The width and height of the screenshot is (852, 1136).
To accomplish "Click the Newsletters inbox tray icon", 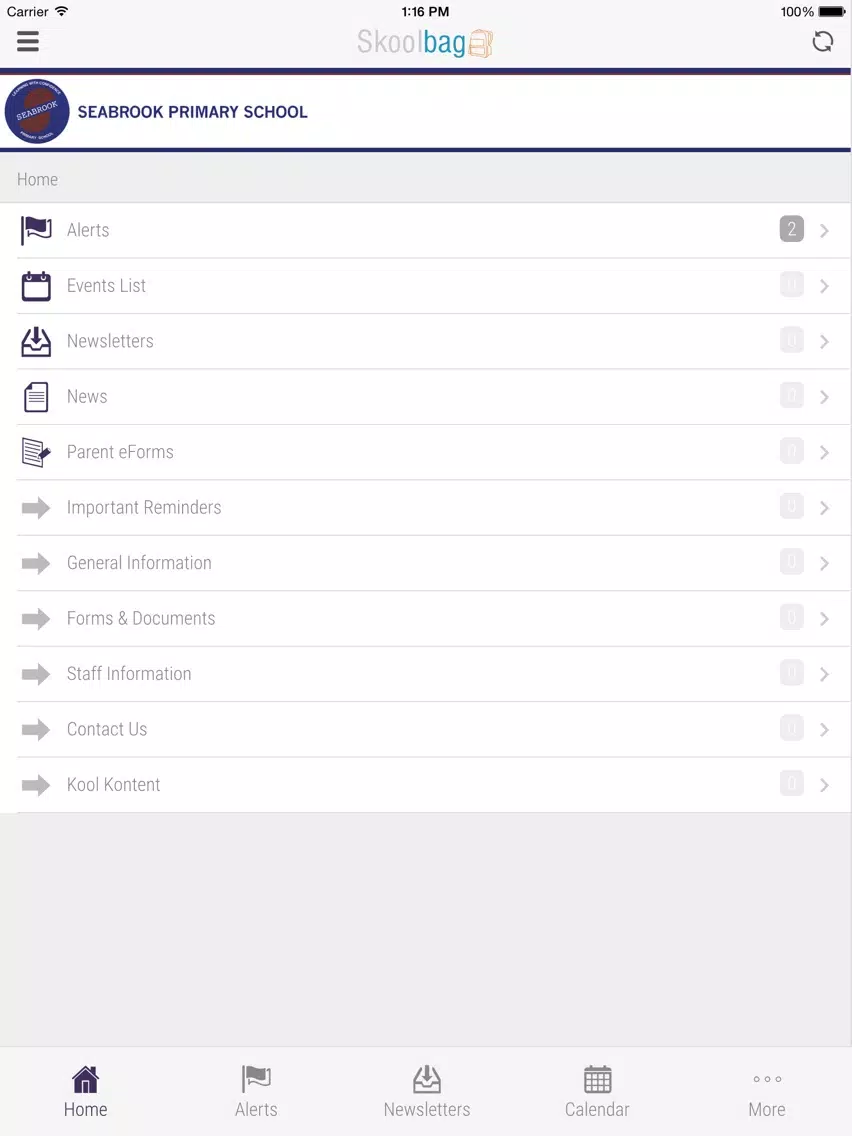I will (x=36, y=341).
